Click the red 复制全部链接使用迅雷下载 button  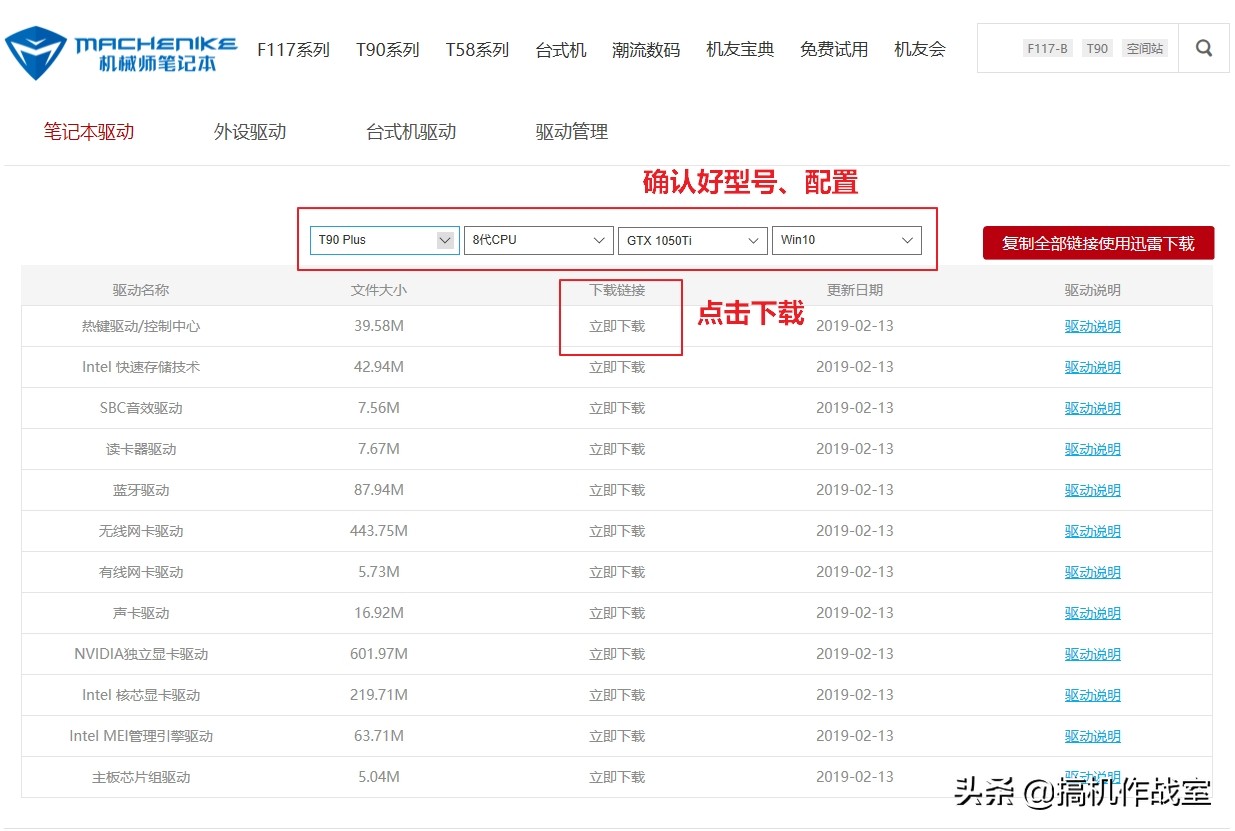pos(1098,242)
